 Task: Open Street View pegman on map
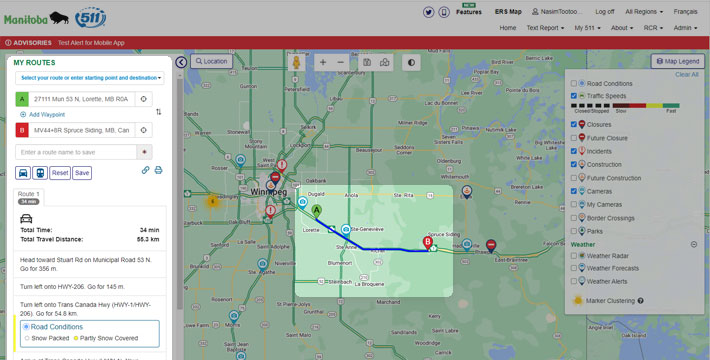click(x=297, y=62)
